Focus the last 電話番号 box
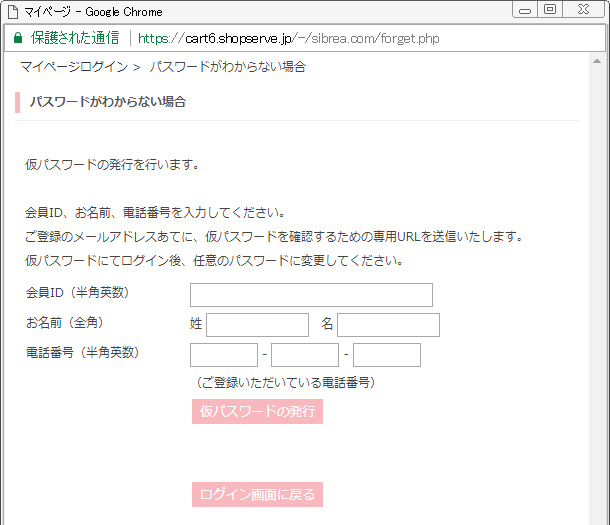Viewport: 610px width, 525px height. [x=386, y=355]
